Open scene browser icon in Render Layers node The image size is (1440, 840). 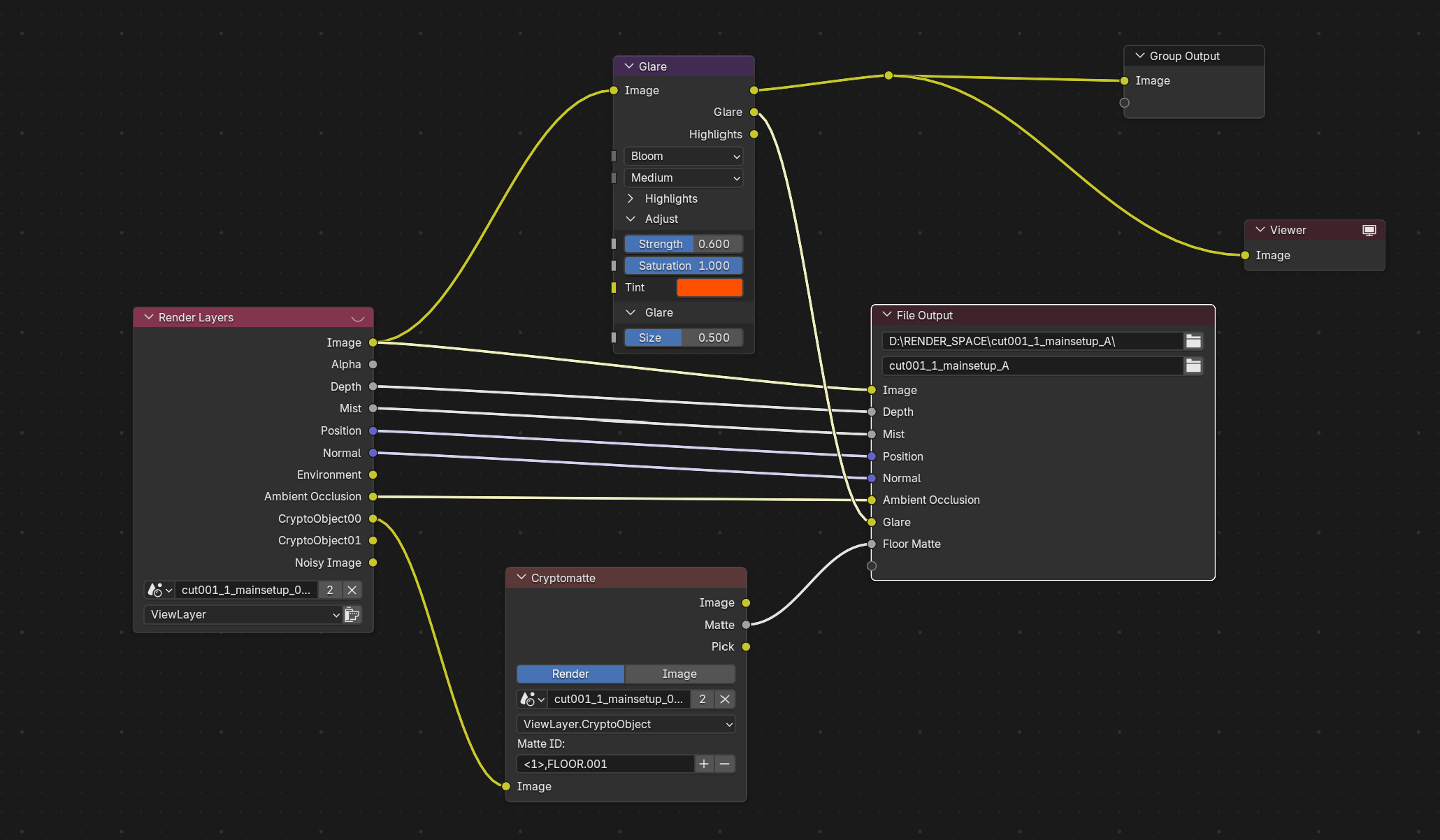click(x=159, y=590)
